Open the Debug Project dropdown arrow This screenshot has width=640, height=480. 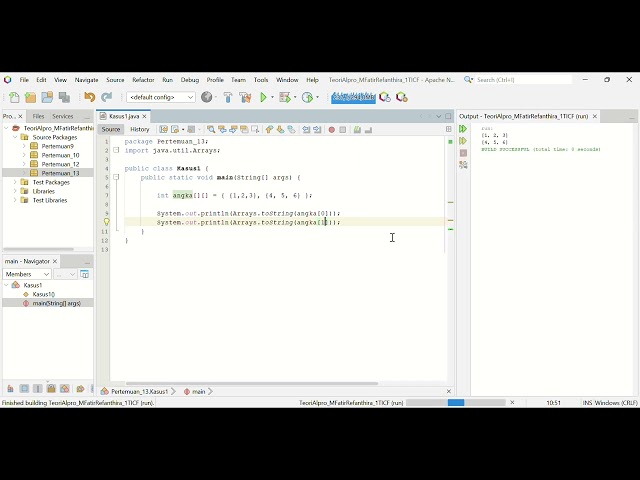point(295,97)
